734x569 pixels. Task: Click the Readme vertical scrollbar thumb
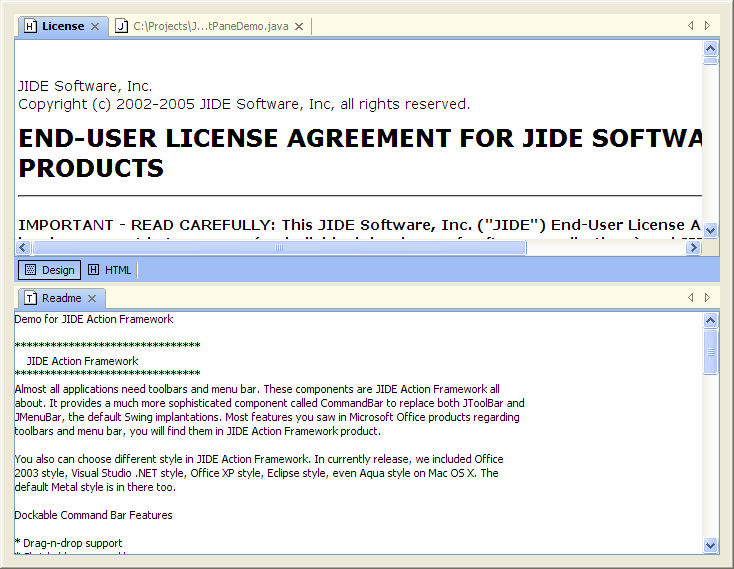point(710,351)
